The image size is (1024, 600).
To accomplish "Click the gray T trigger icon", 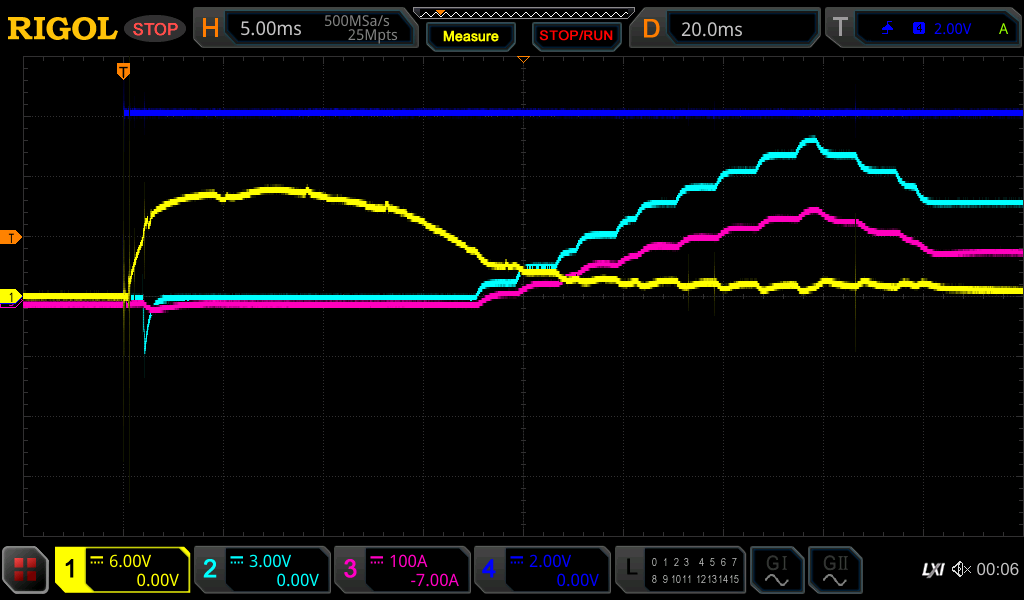I will pos(840,29).
